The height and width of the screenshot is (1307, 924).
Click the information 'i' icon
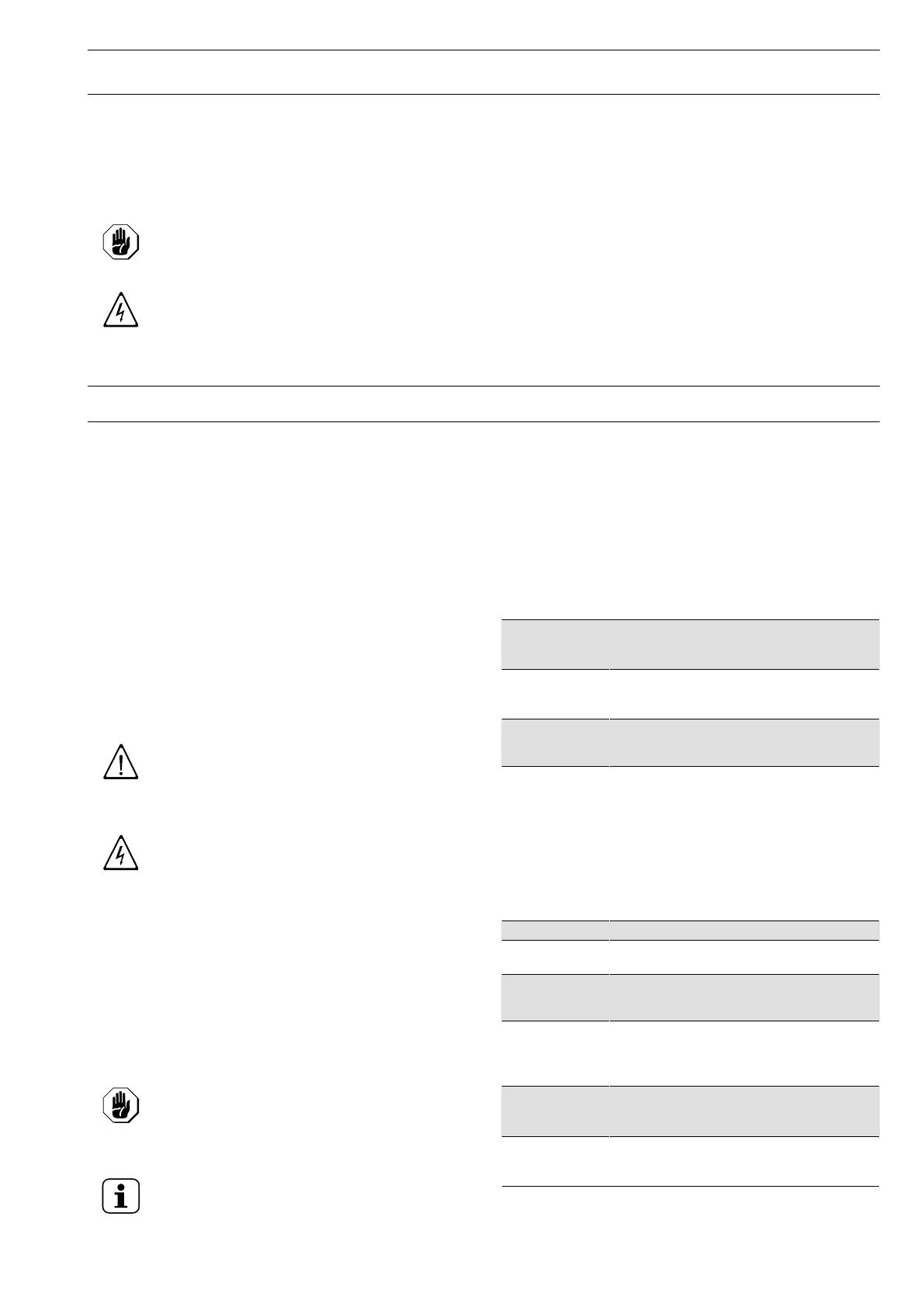[120, 1196]
